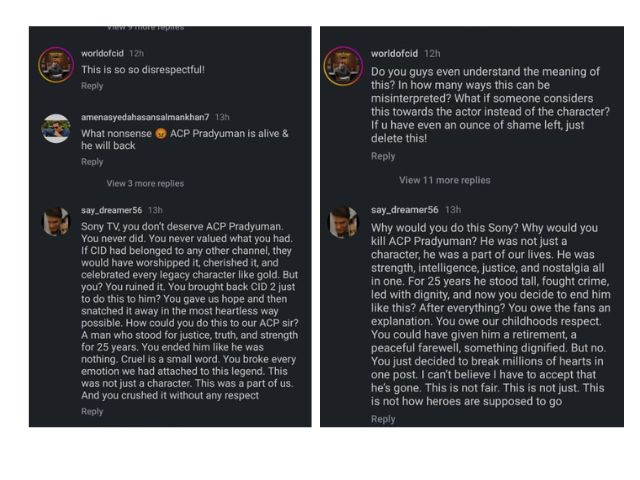Viewport: 640px width, 480px height.
Task: Expand the cut-off 'View 9 more replies'
Action: tap(145, 28)
